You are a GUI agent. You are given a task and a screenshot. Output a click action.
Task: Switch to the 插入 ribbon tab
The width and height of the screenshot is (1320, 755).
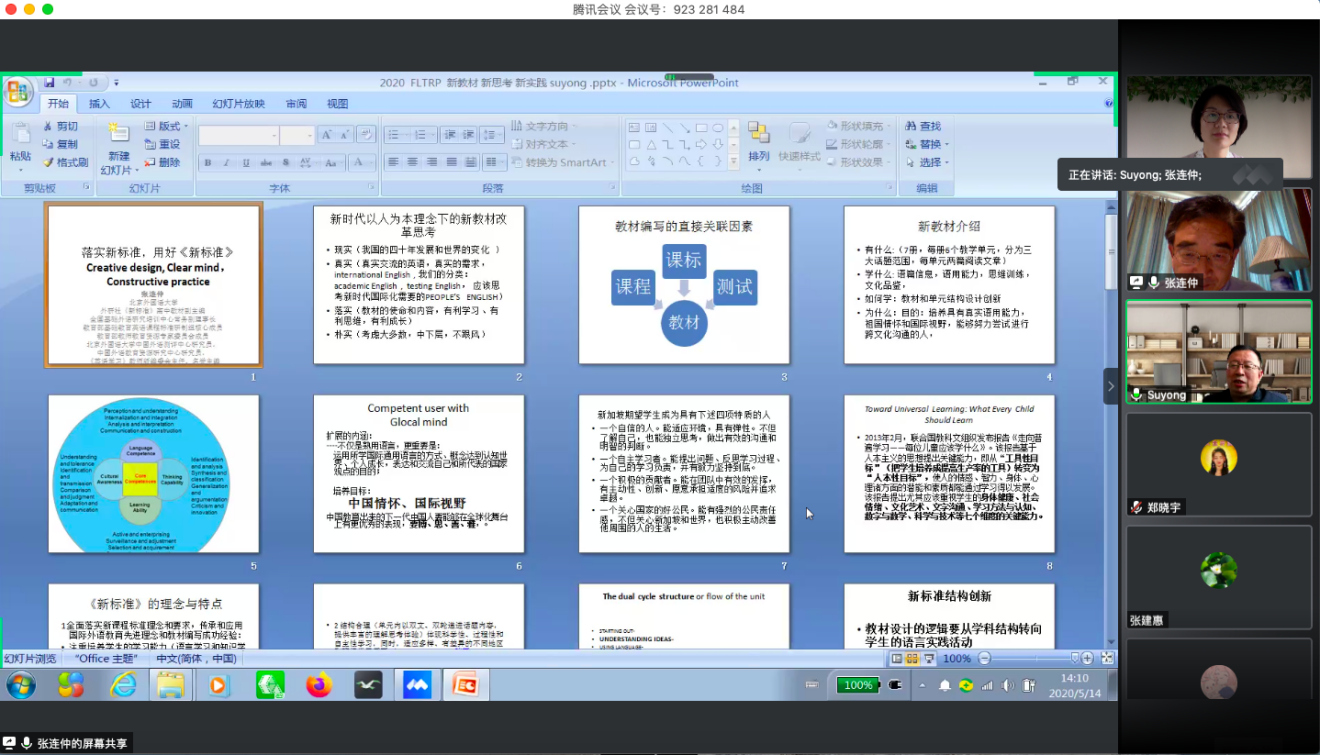coord(99,104)
